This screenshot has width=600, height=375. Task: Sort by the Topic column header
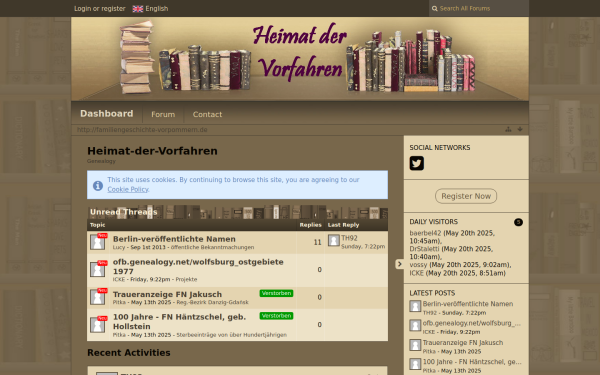click(x=97, y=225)
